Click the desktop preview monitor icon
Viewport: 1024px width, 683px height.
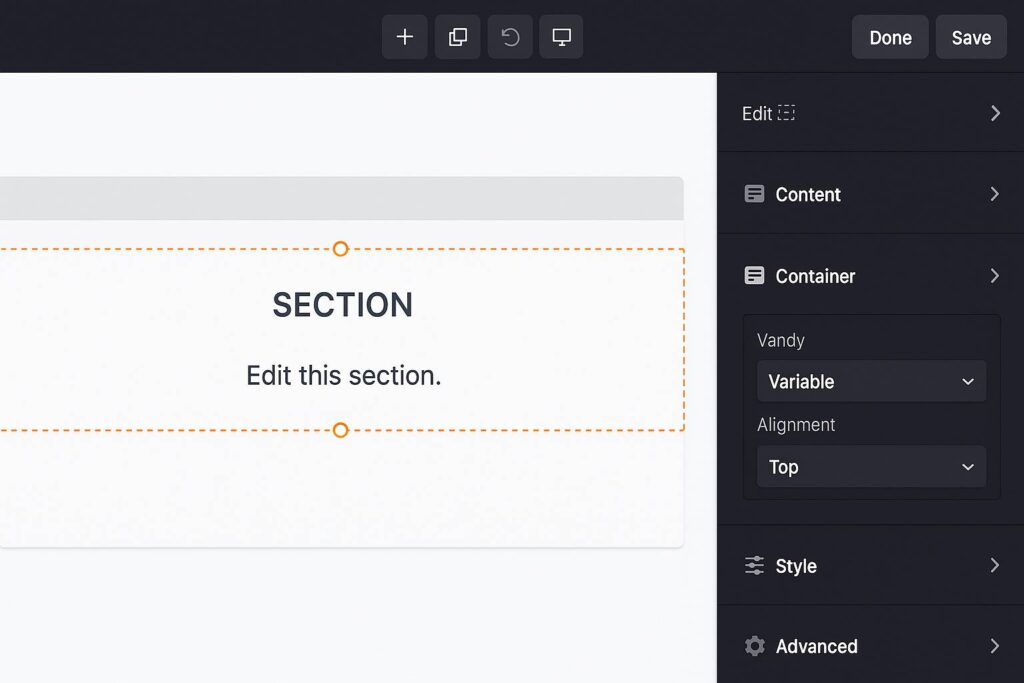coord(562,37)
